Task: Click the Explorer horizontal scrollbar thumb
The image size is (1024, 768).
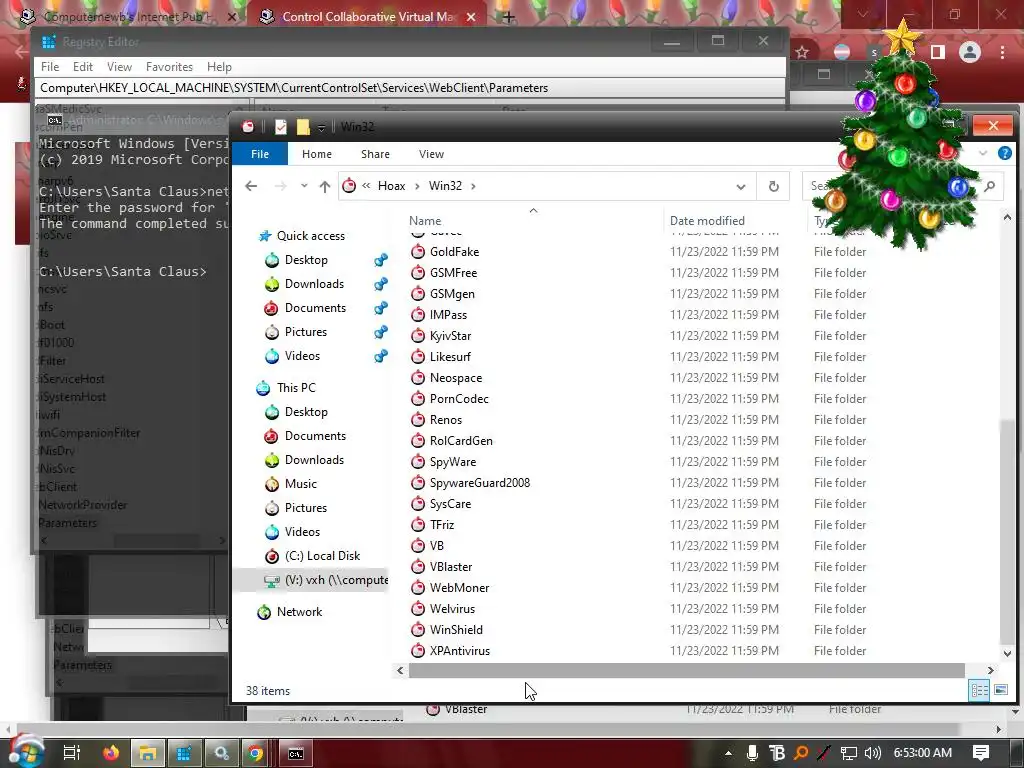Action: [686, 671]
